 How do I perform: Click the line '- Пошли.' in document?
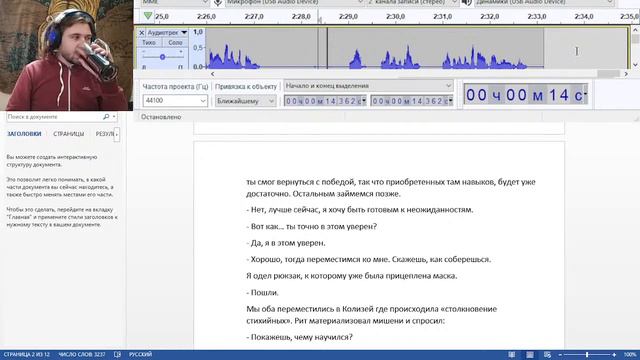tap(262, 293)
